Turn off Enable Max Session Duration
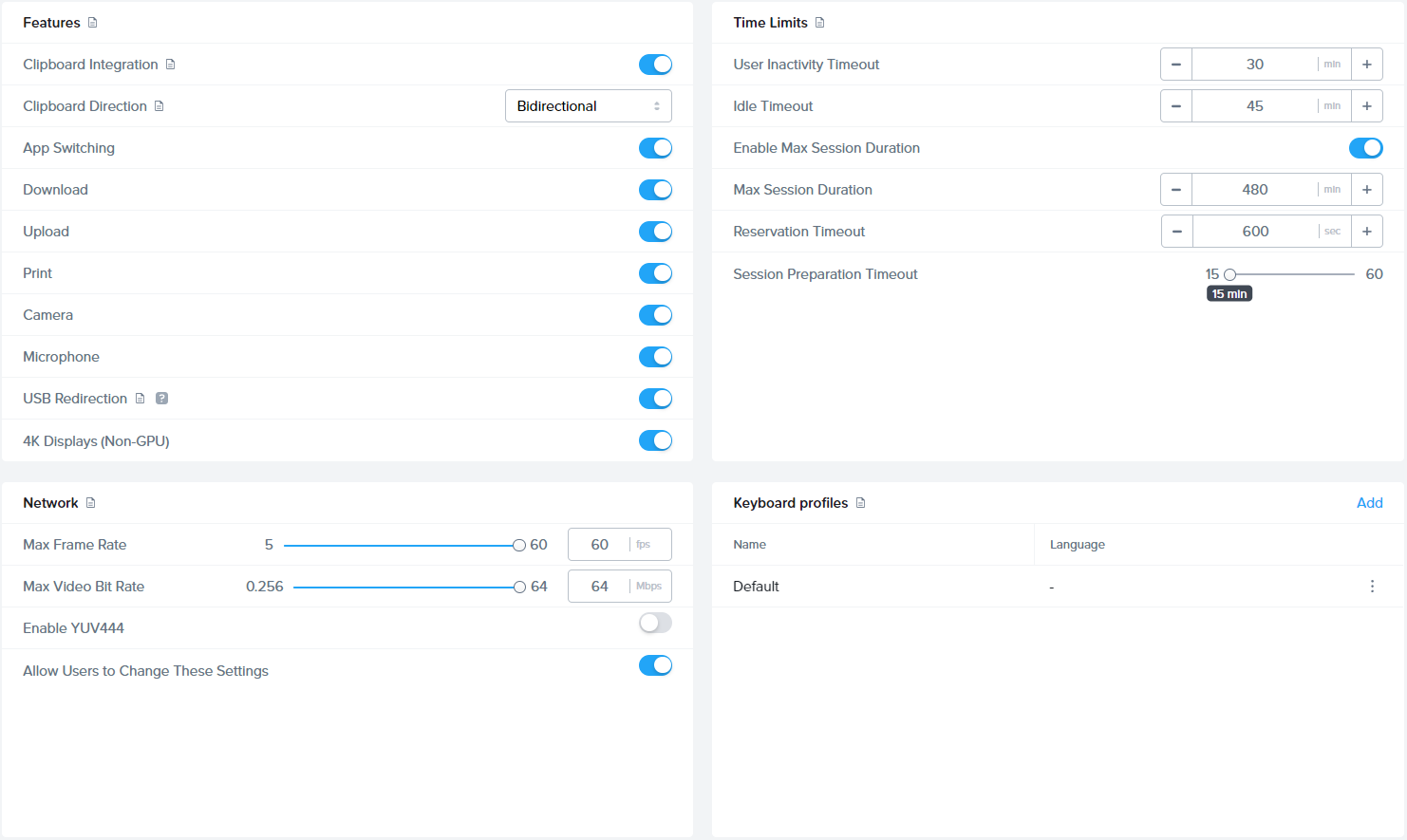Image resolution: width=1407 pixels, height=840 pixels. 1365,148
